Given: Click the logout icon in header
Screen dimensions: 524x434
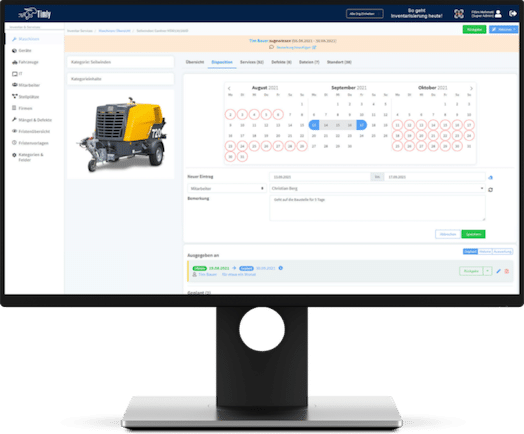Looking at the screenshot, I should pos(513,14).
